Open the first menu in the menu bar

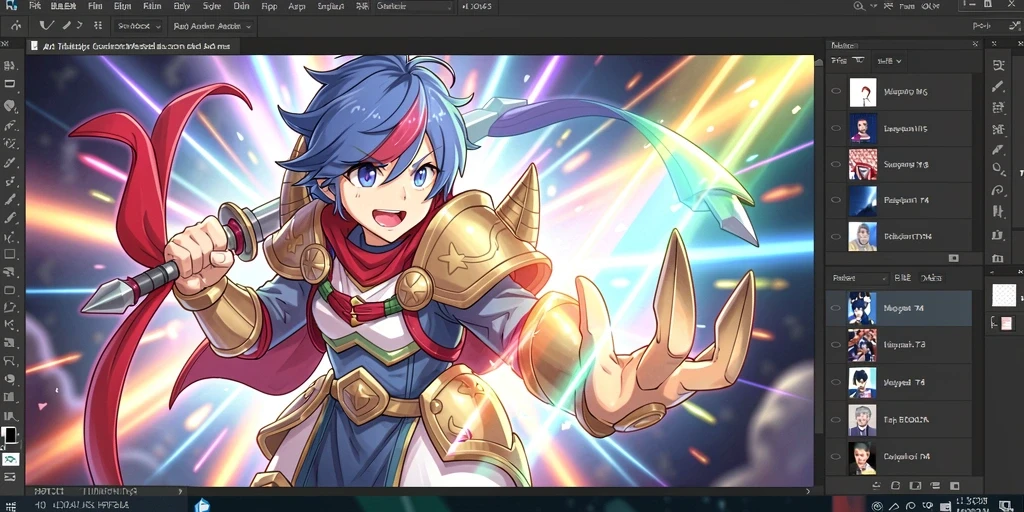tap(34, 6)
